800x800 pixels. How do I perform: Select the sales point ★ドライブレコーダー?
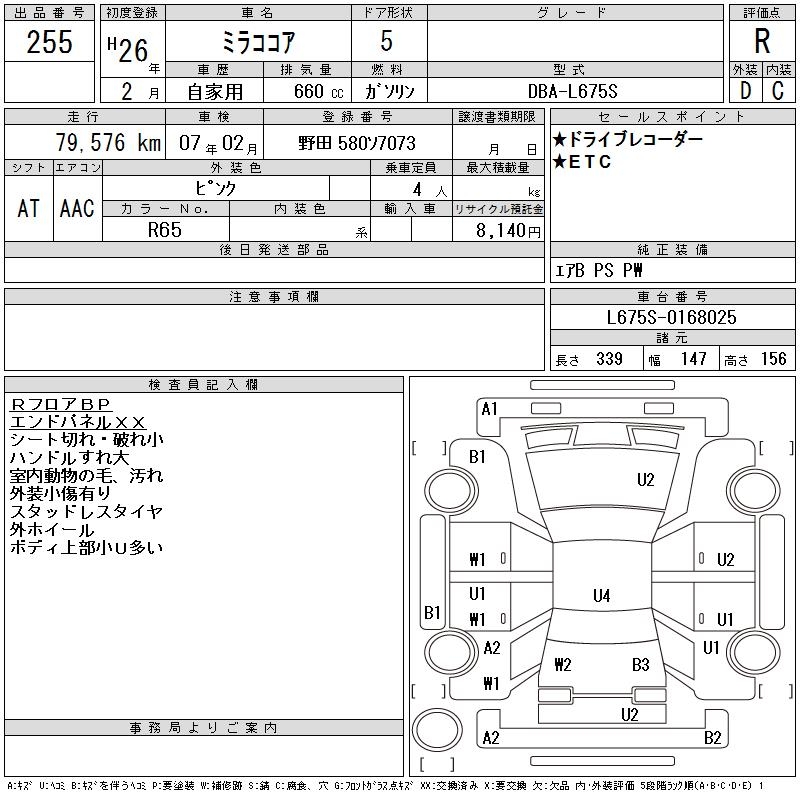coord(628,139)
